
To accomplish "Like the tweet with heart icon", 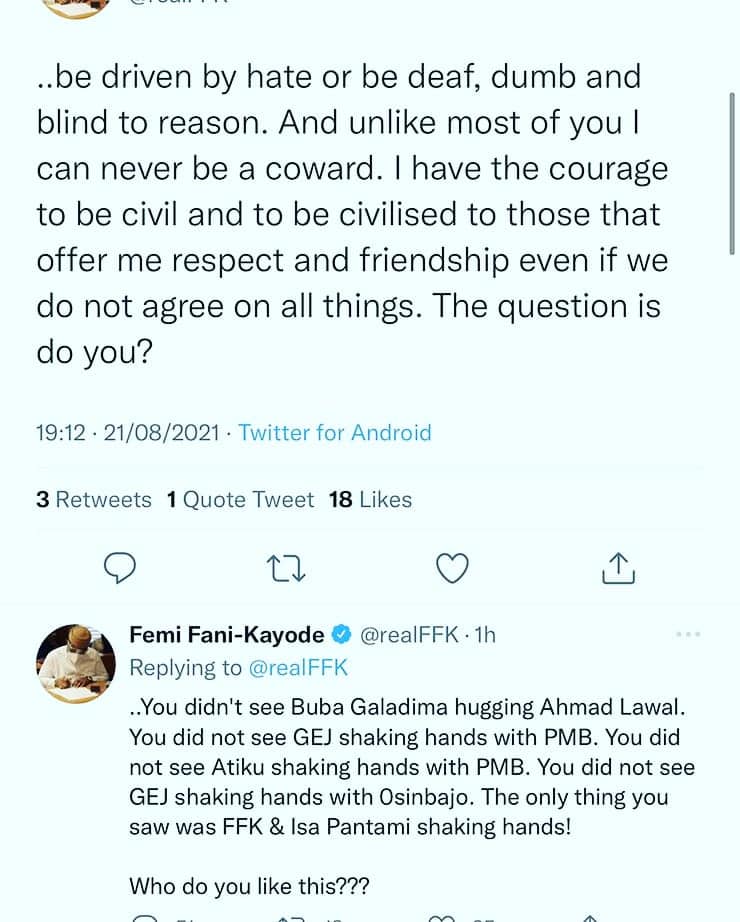I will (x=453, y=568).
